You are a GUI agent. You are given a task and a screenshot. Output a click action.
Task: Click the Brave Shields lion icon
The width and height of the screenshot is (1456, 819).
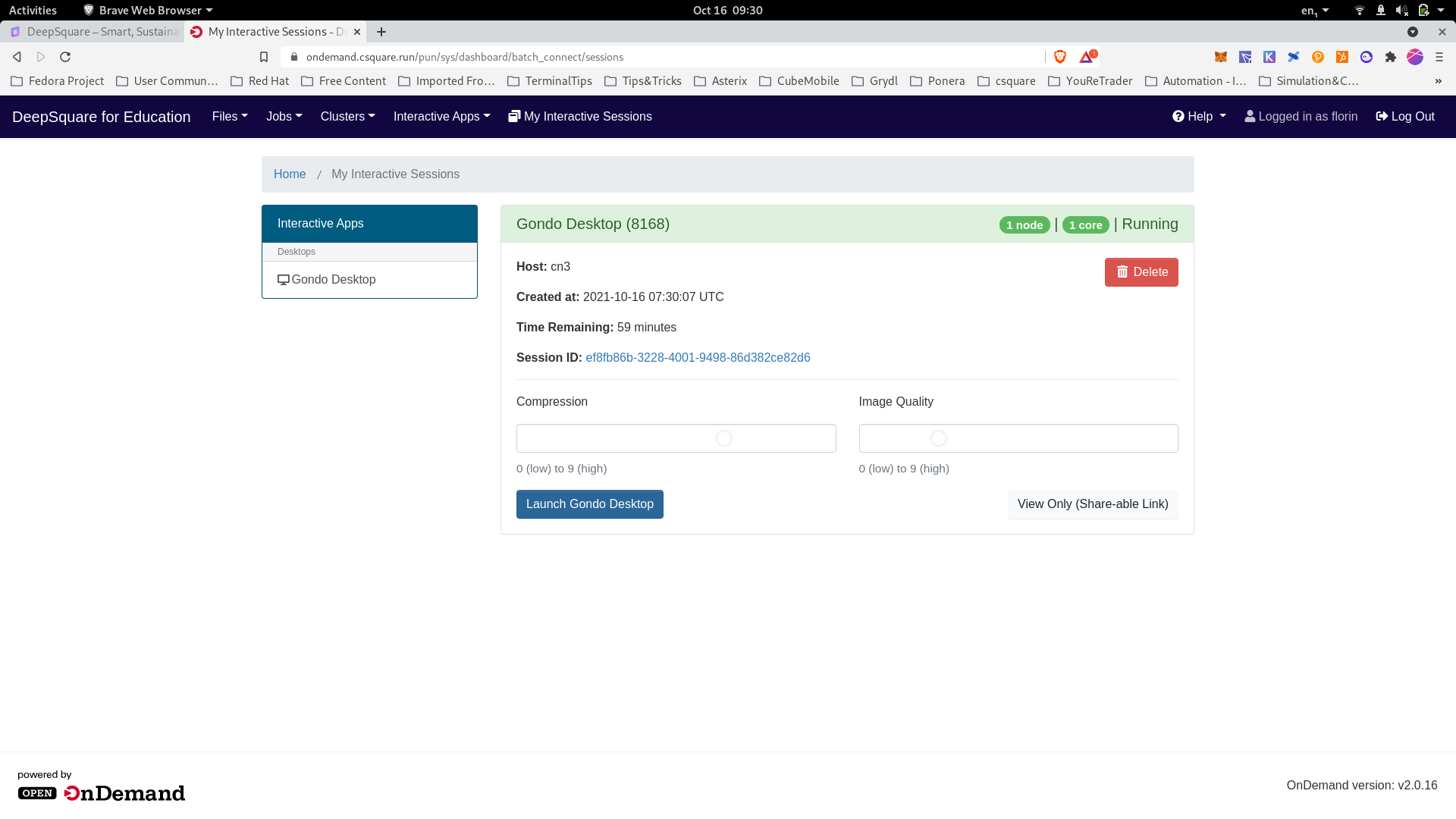click(1060, 57)
